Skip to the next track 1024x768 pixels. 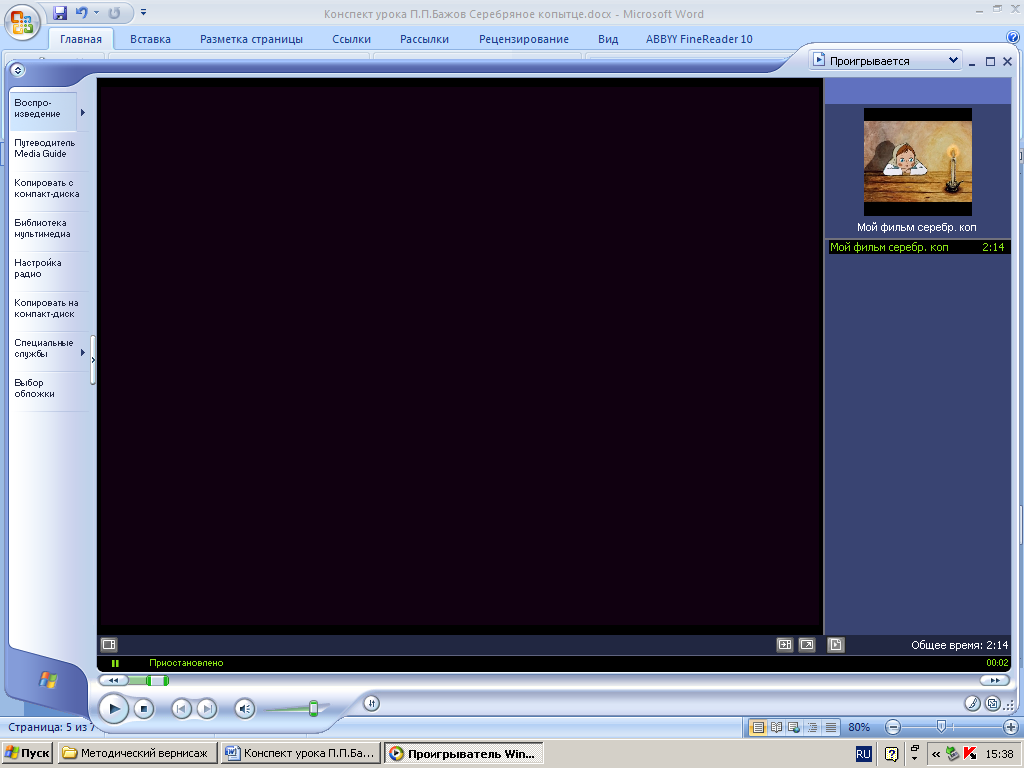click(x=207, y=709)
